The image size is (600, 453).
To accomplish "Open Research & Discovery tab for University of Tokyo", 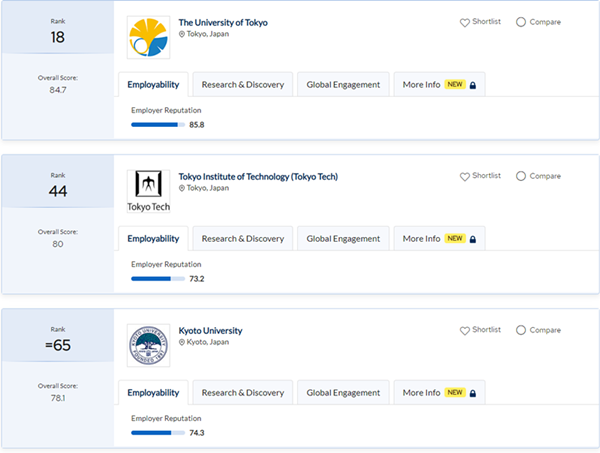I will pyautogui.click(x=243, y=85).
